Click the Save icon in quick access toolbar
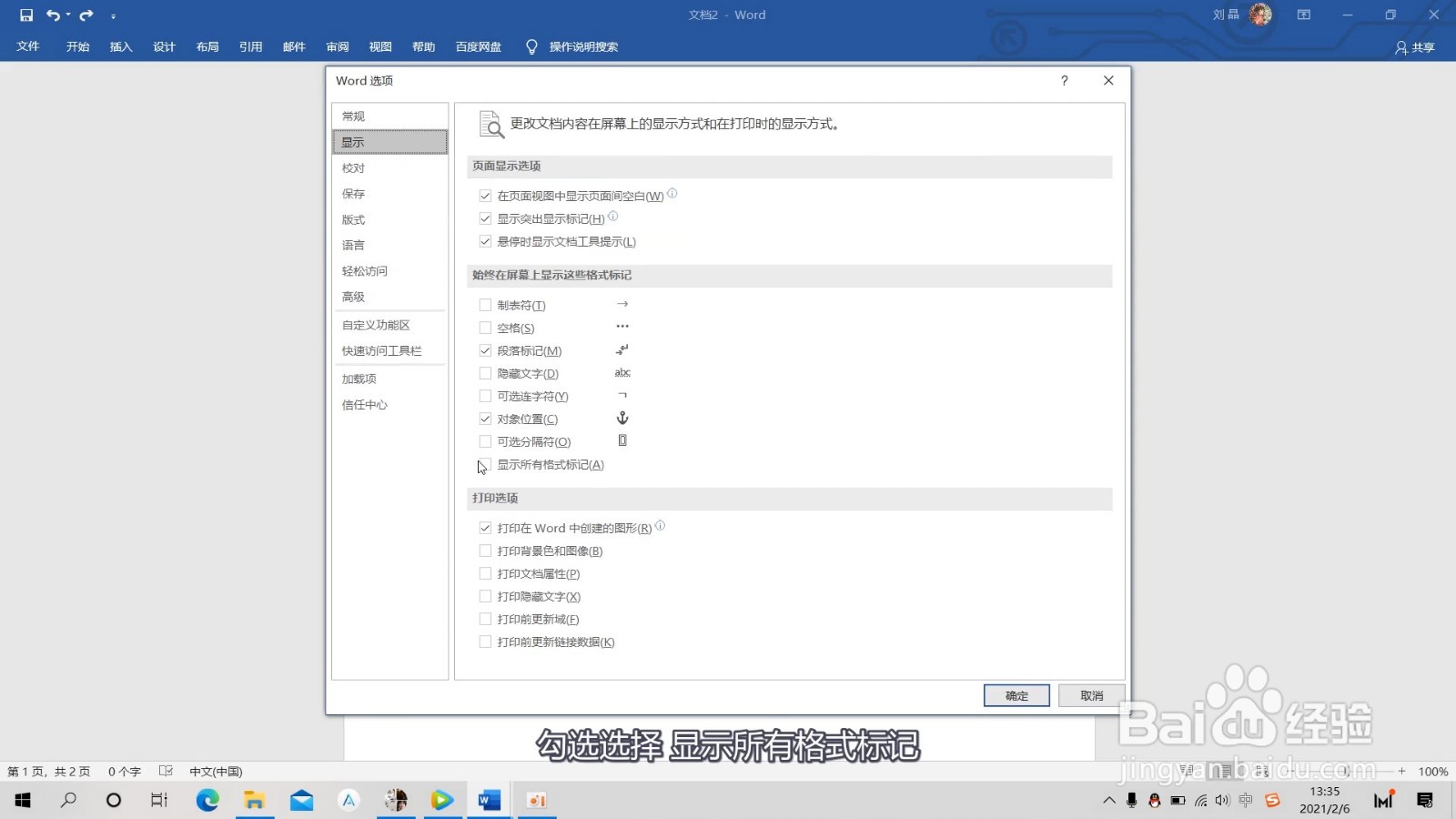The image size is (1456, 819). [26, 15]
